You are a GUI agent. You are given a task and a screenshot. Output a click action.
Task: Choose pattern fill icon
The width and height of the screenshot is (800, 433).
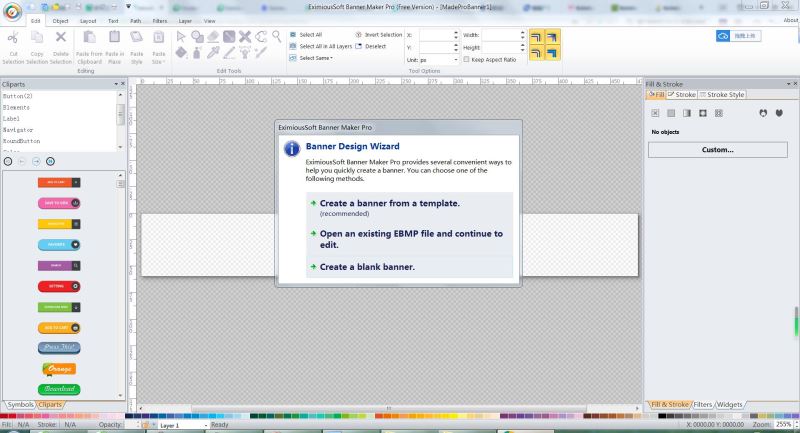[719, 113]
